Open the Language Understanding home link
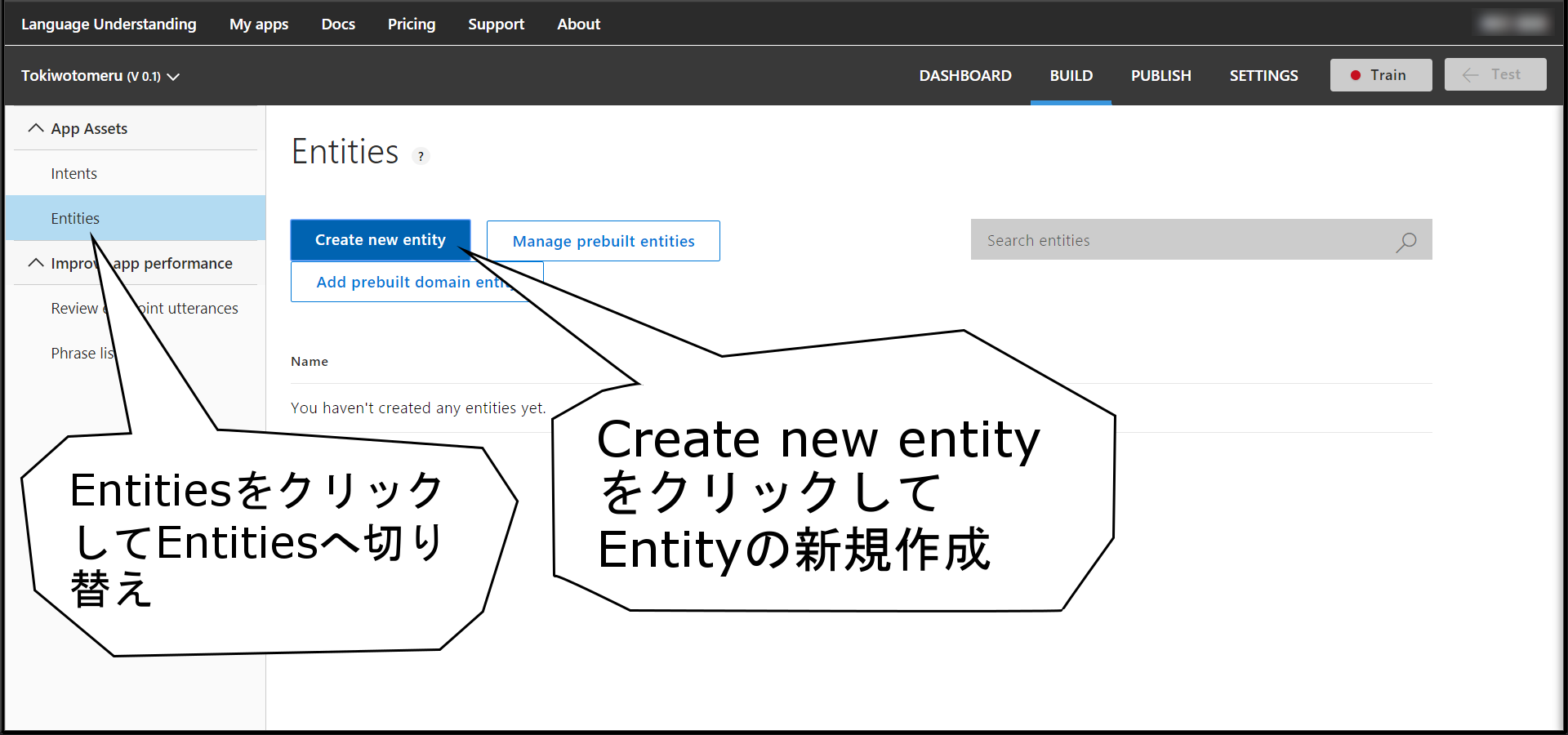This screenshot has width=1568, height=735. click(109, 24)
